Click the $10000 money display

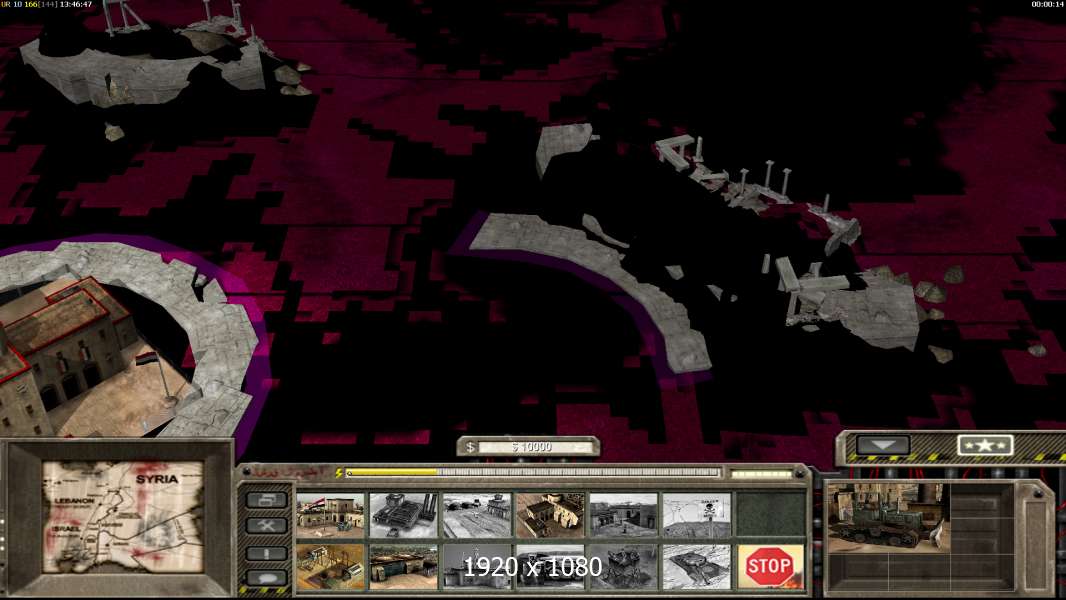(x=534, y=447)
